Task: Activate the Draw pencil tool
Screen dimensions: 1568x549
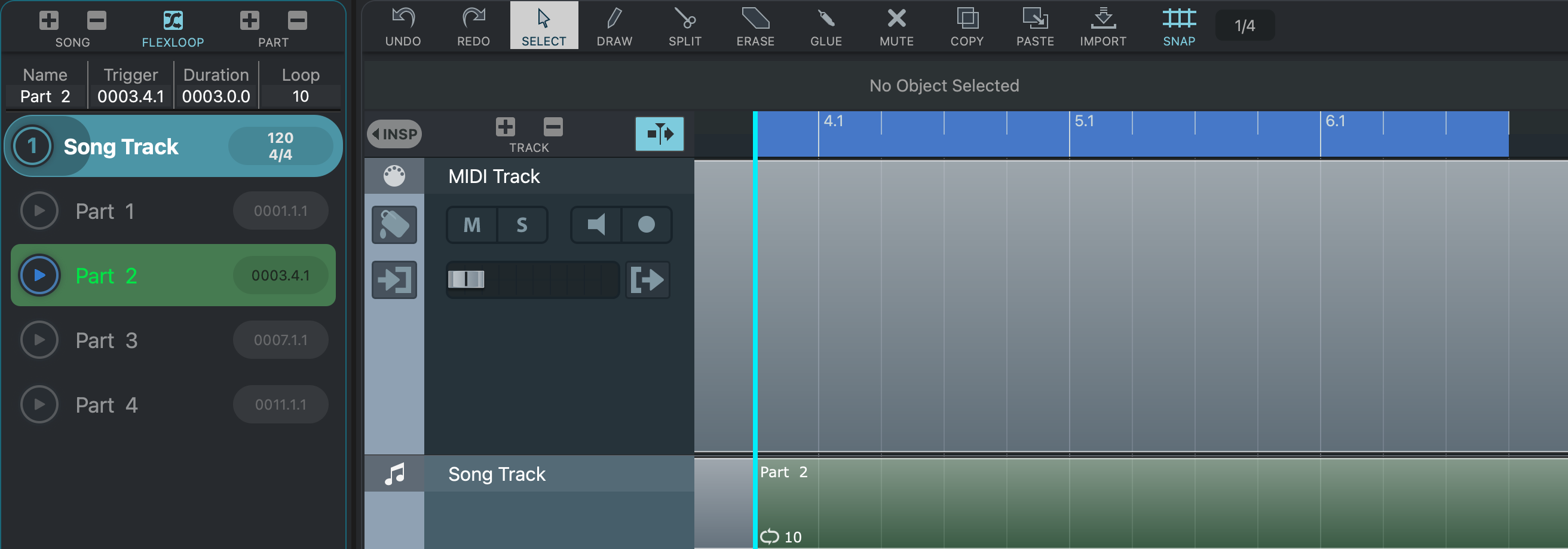Action: pos(614,26)
